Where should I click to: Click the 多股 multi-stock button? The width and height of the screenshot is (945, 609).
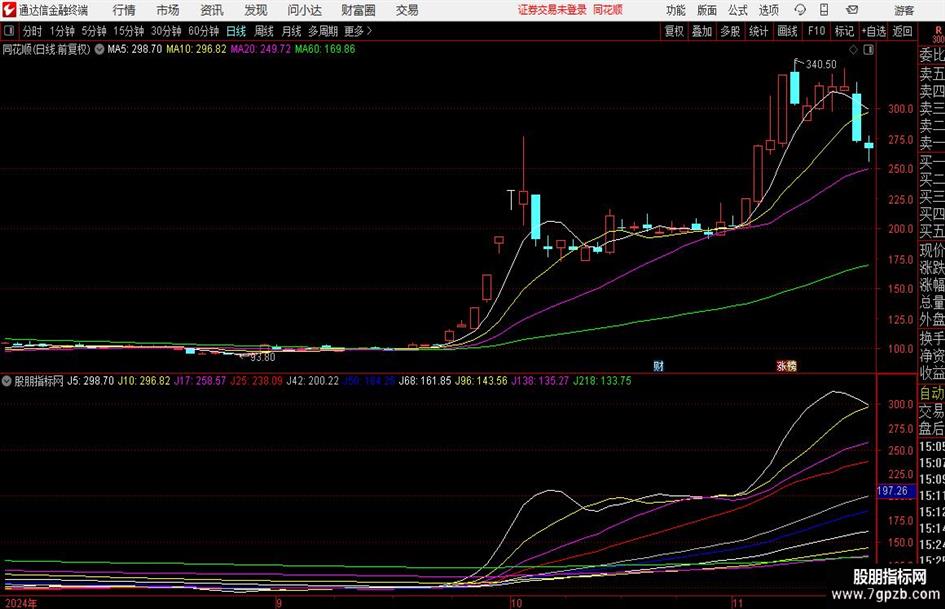730,31
